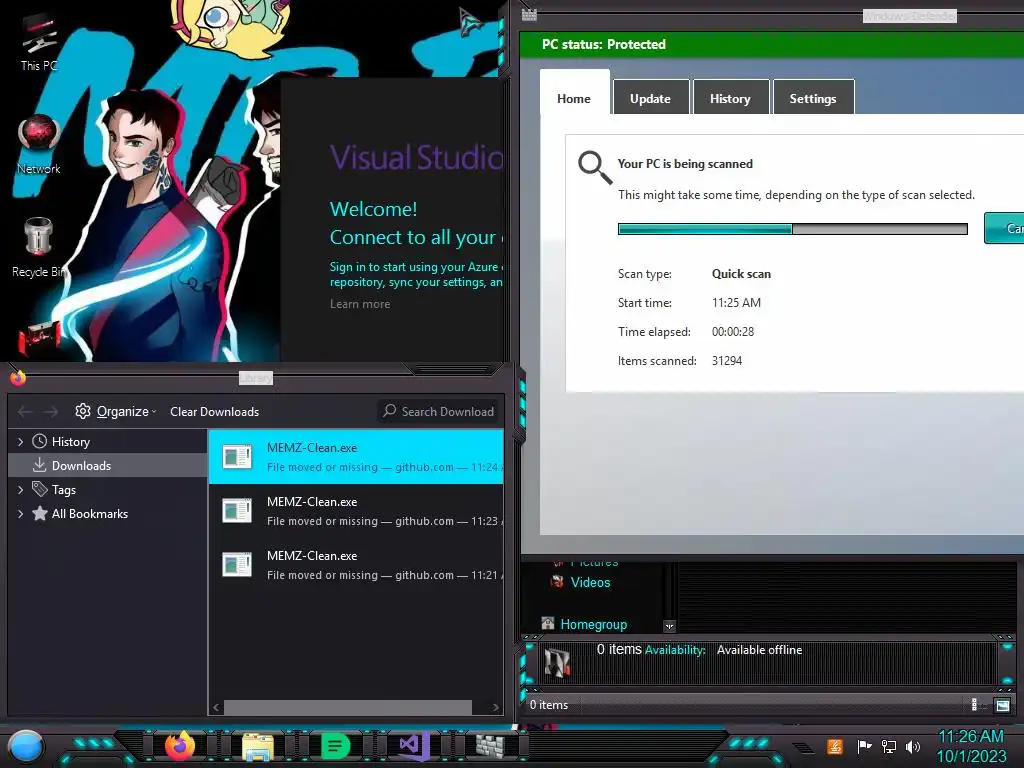Open the Settings tab in Windows Defender
Viewport: 1024px width, 768px height.
pyautogui.click(x=813, y=98)
